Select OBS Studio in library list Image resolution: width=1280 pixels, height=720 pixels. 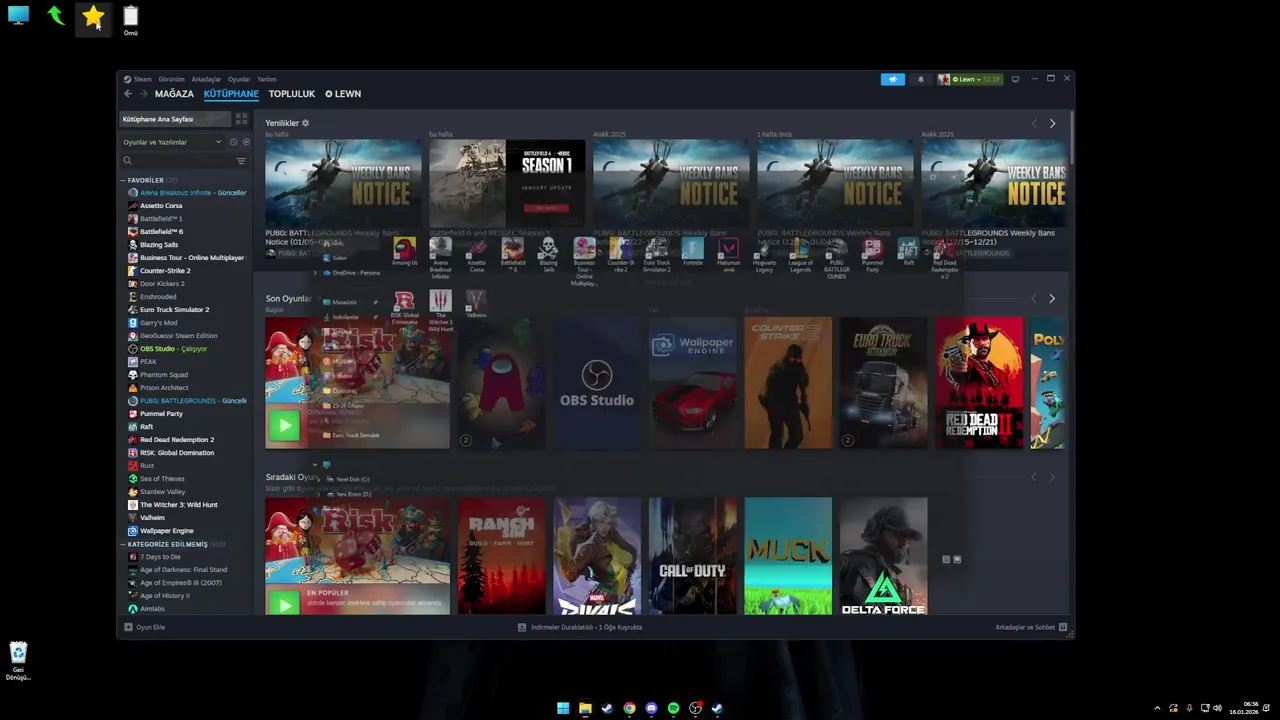tap(173, 349)
